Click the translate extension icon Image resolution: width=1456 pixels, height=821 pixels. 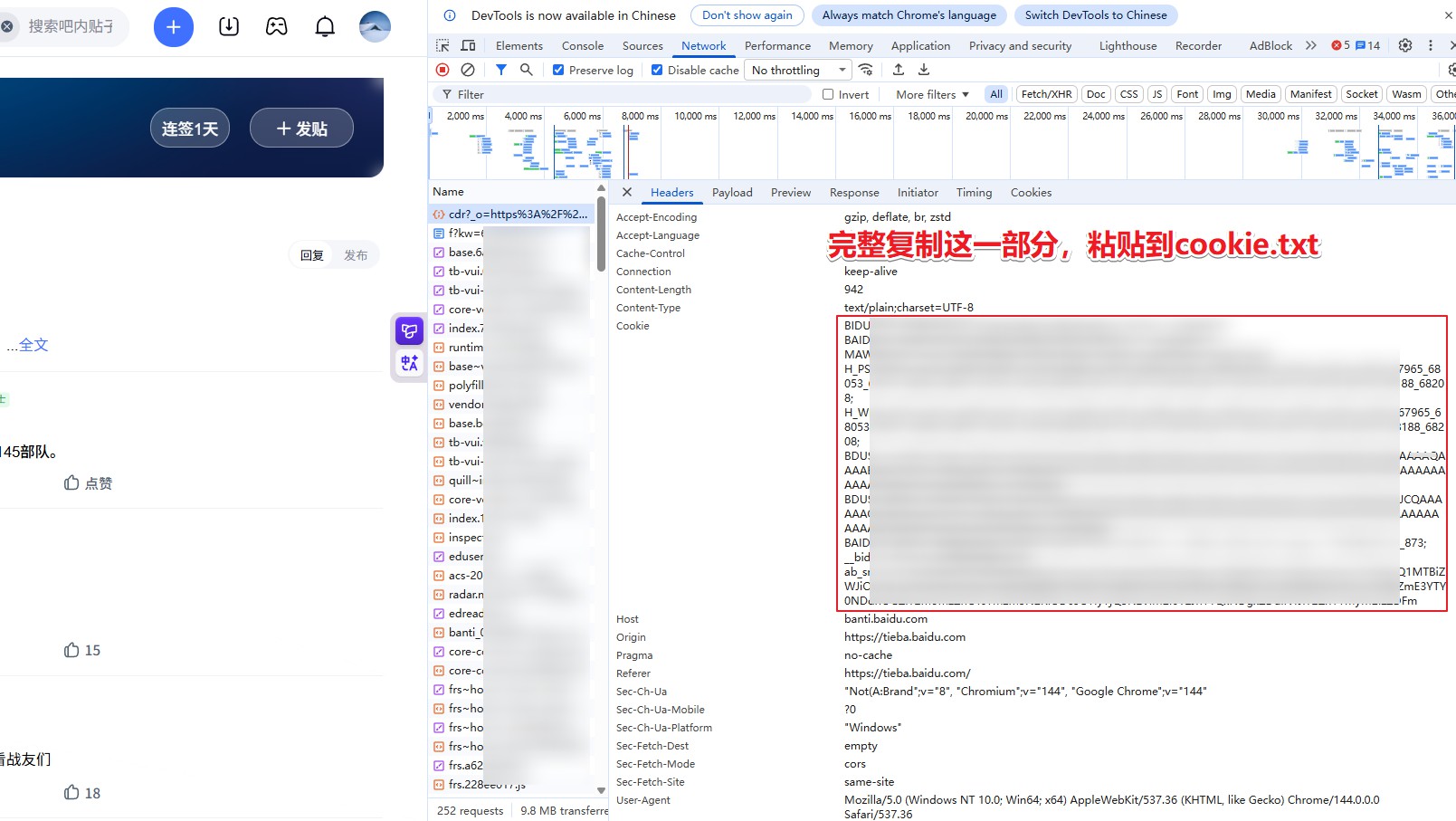pyautogui.click(x=409, y=363)
